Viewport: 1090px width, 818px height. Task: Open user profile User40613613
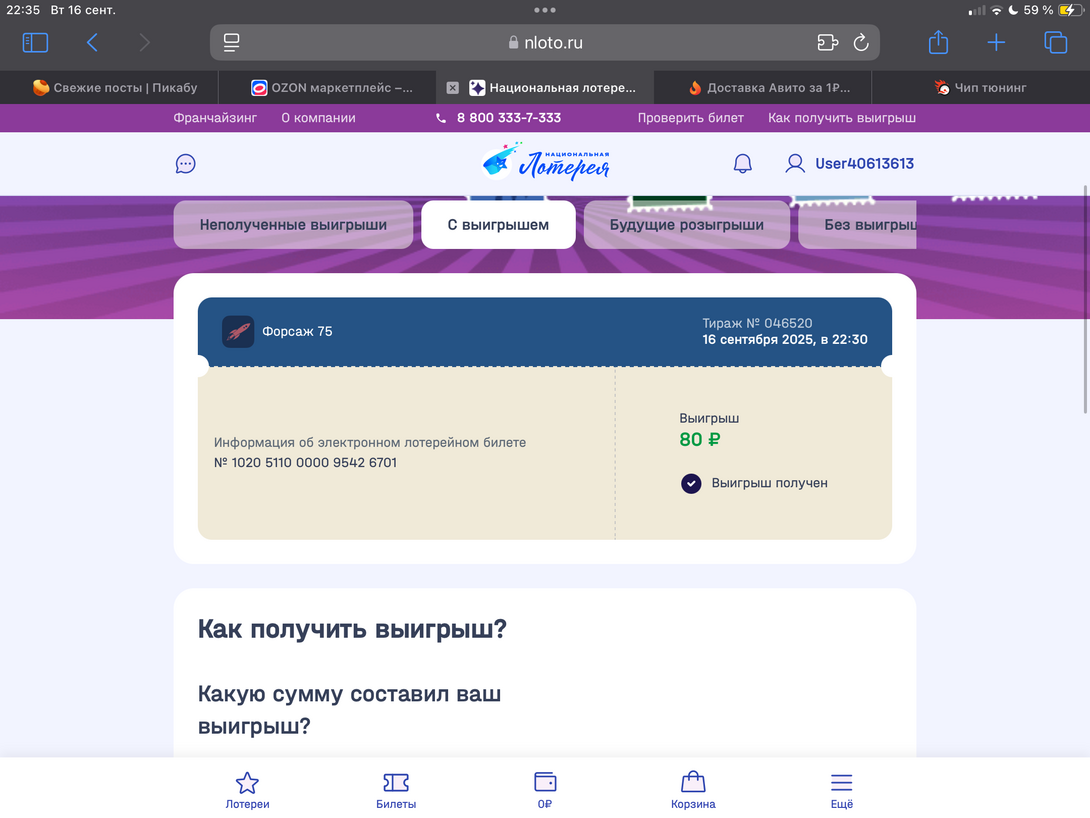click(x=849, y=164)
